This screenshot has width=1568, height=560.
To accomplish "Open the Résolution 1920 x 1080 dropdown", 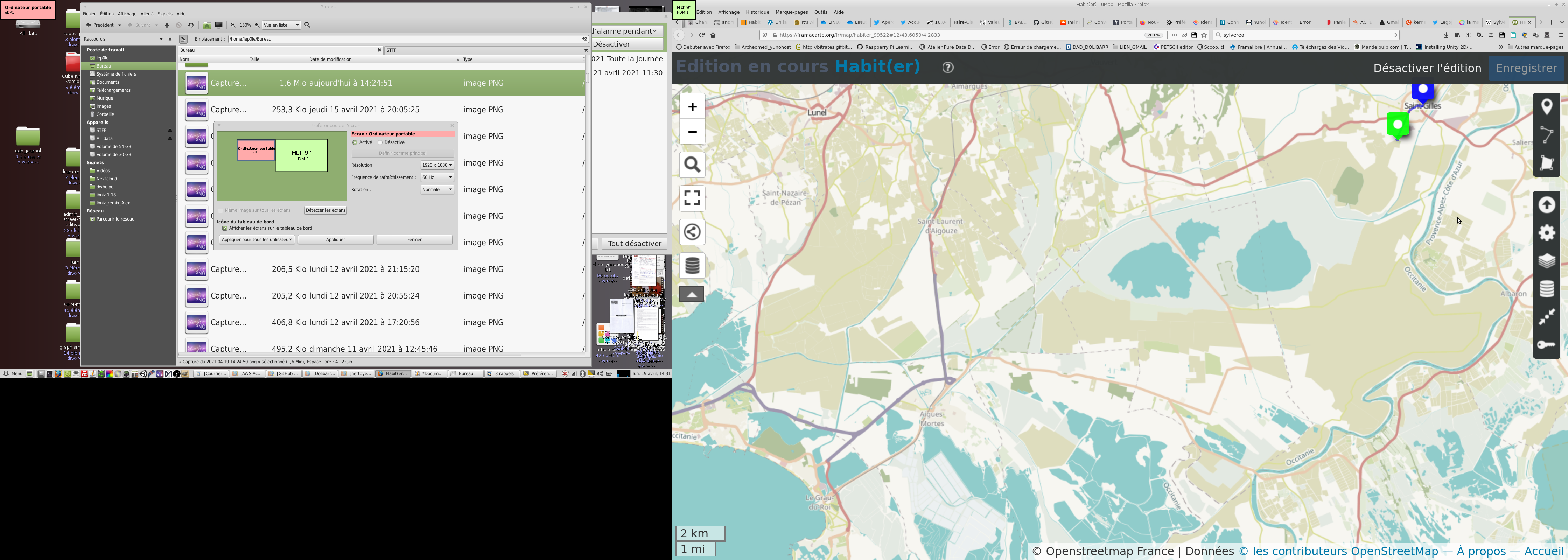I will (x=437, y=165).
